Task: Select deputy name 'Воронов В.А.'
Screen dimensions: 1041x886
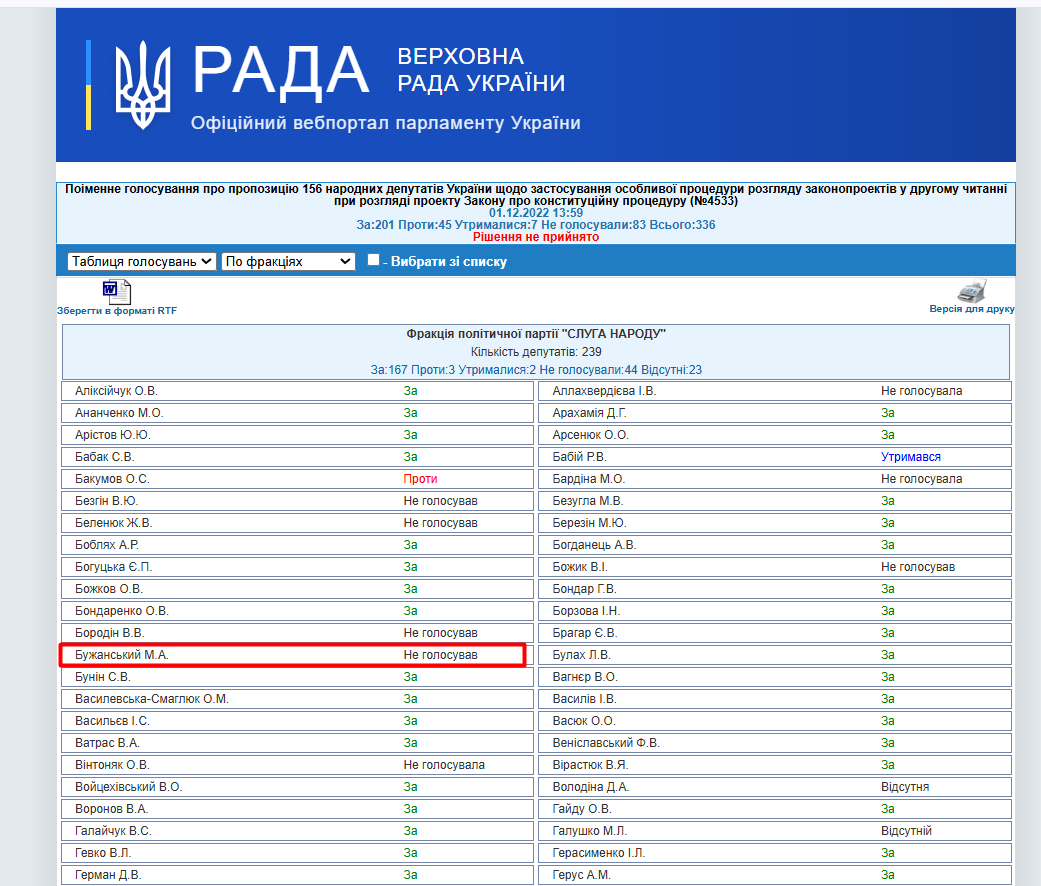Action: click(112, 808)
